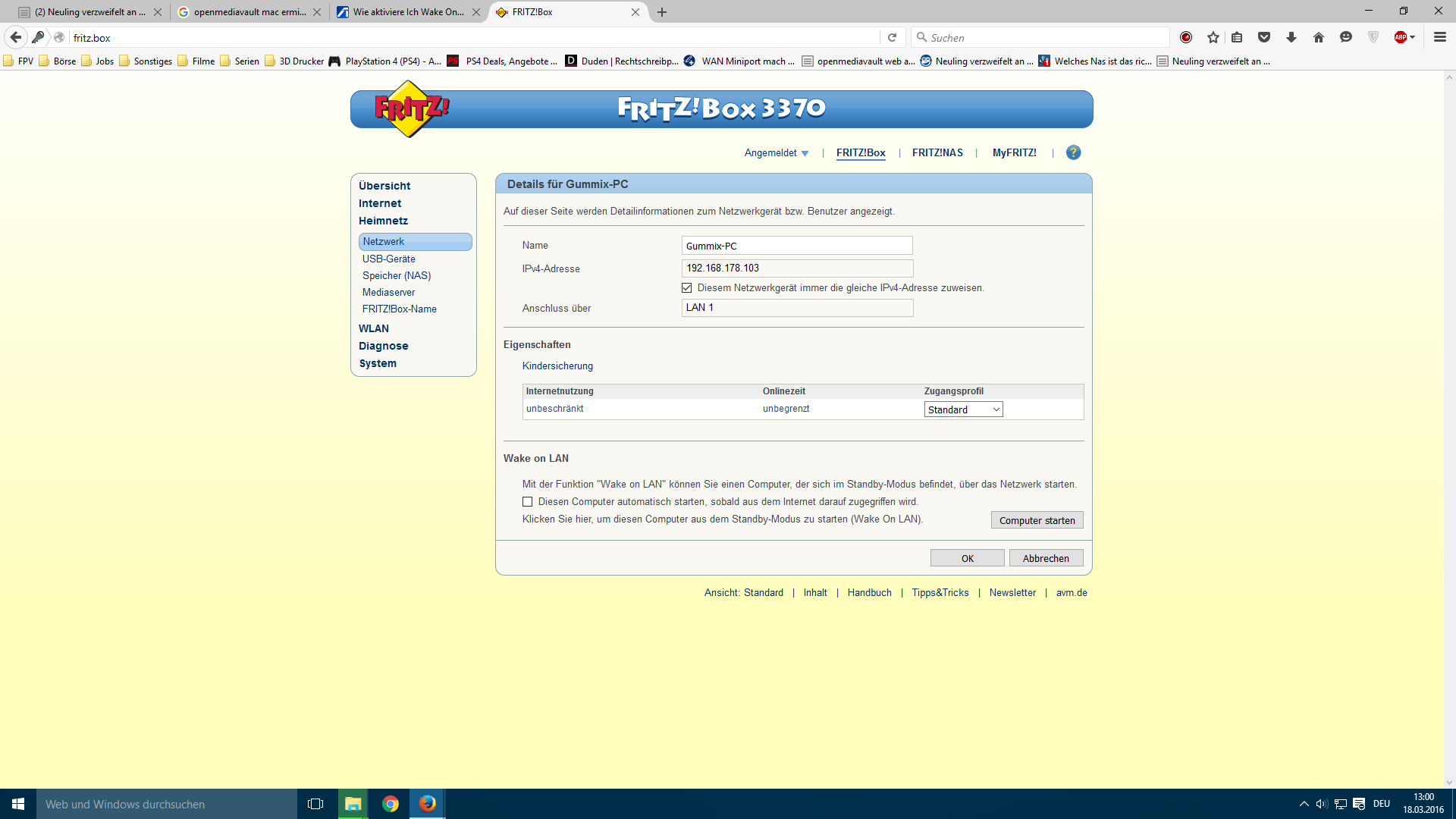Open FRITZ!Box-Name in the sidebar
This screenshot has width=1456, height=819.
(x=399, y=309)
